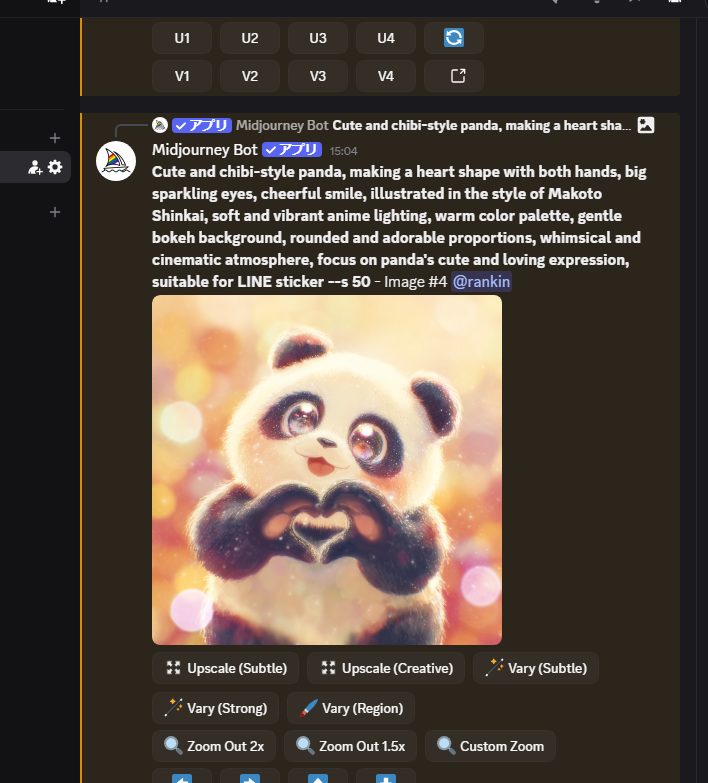
Task: Open channel settings gear icon
Action: 55,167
